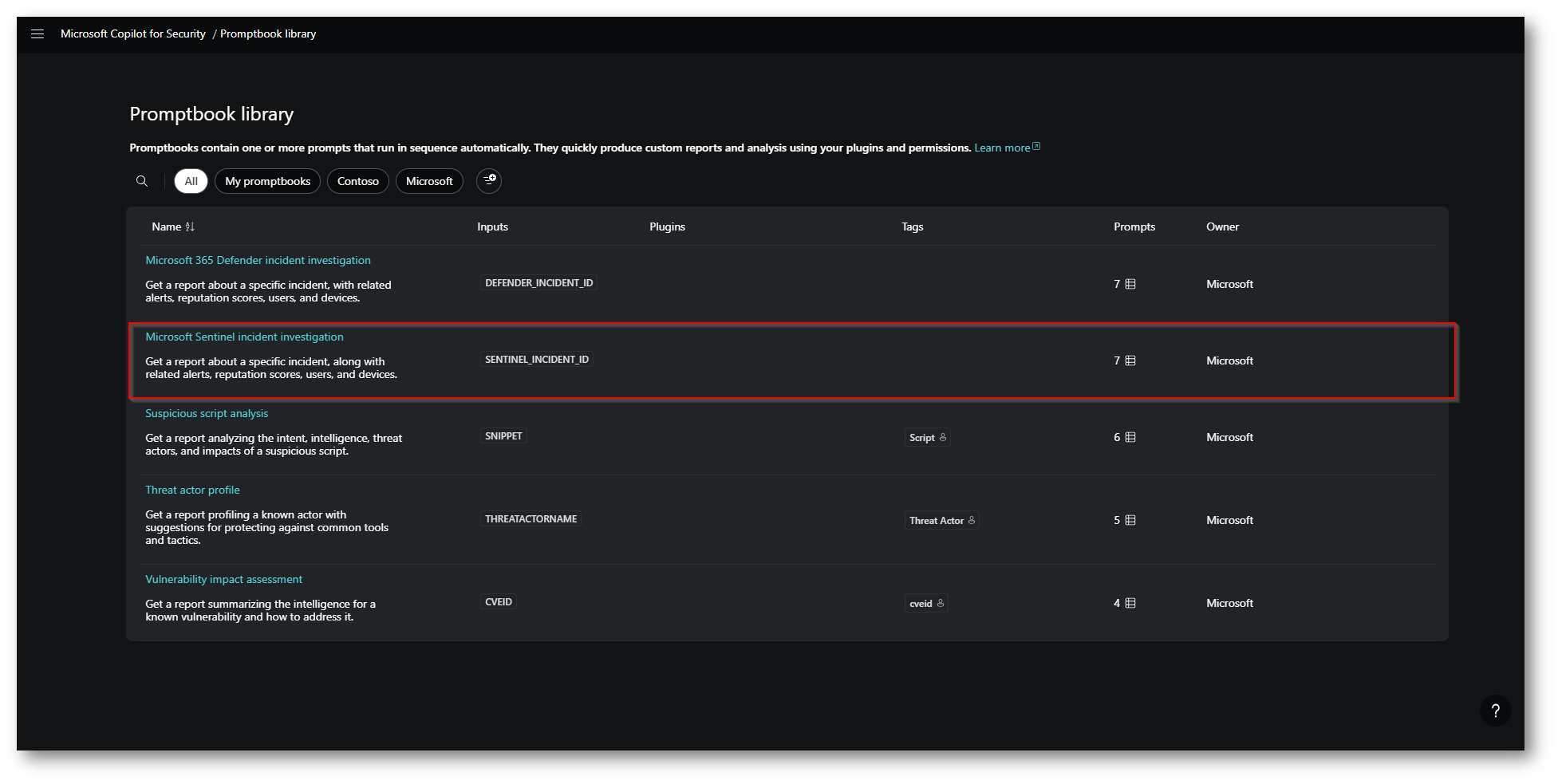Screen dimensions: 1558x784
Task: Filter promptbooks by Contoso
Action: (357, 181)
